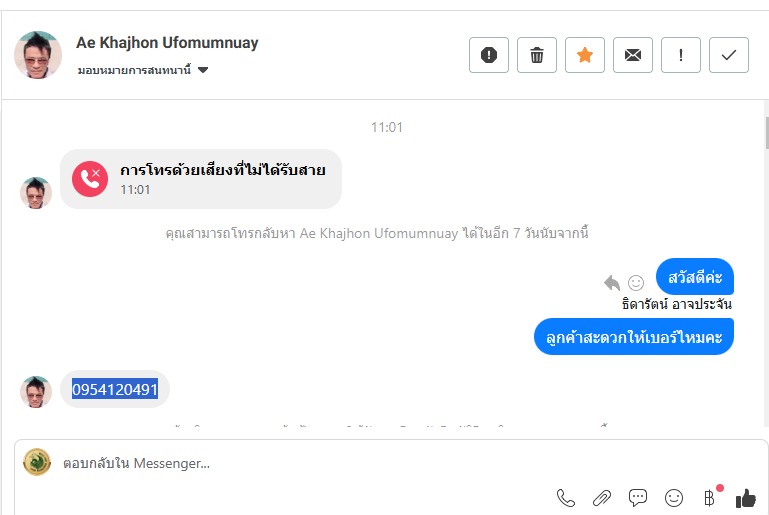Viewport: 769px width, 515px height.
Task: Click the chat area vertical scrollbar
Action: (764, 129)
